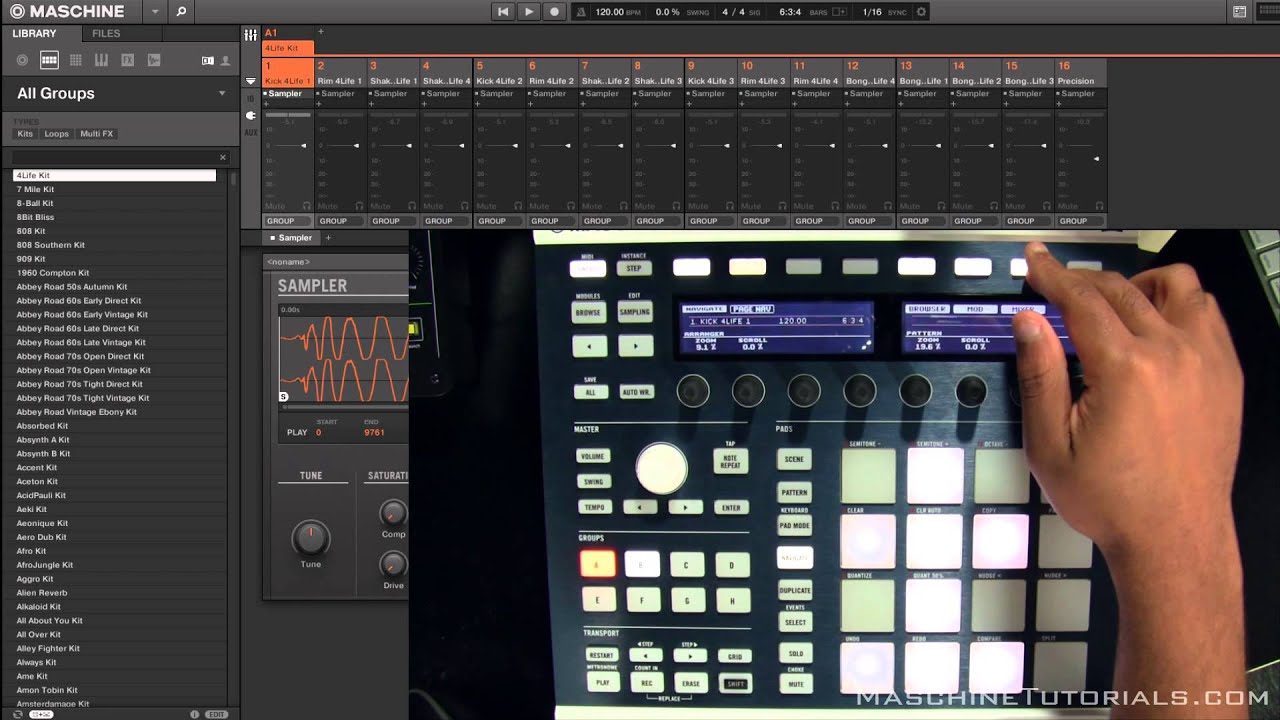Select the Groups library type icon
This screenshot has width=1280, height=720.
pyautogui.click(x=49, y=61)
